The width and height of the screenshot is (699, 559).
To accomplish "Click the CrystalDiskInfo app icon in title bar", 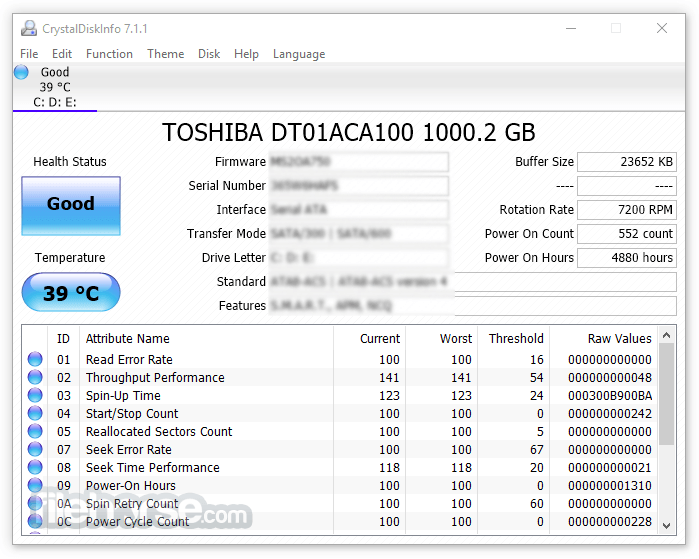I will click(29, 28).
